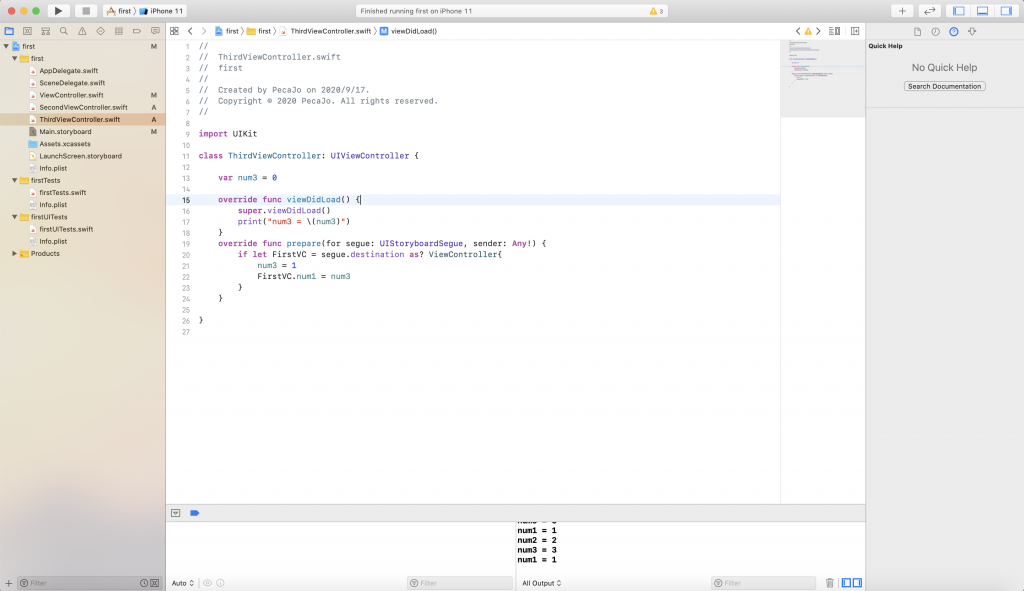
Task: Click the code minimap
Action: click(822, 78)
